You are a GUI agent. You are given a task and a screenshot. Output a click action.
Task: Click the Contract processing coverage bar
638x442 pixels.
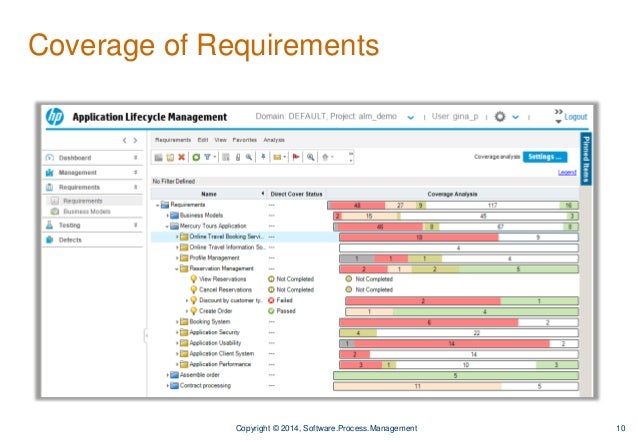point(456,386)
